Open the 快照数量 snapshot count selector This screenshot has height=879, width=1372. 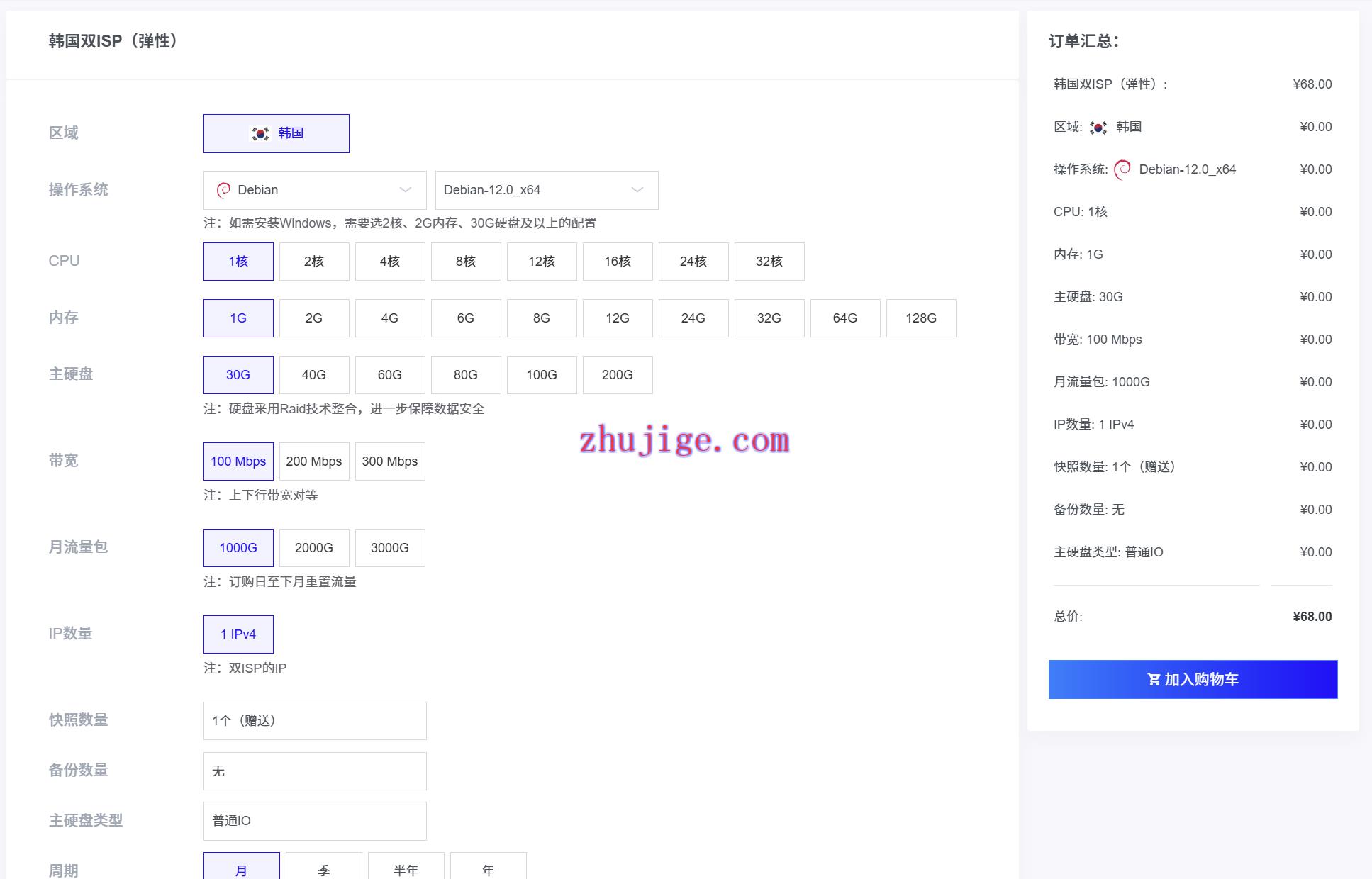(315, 721)
